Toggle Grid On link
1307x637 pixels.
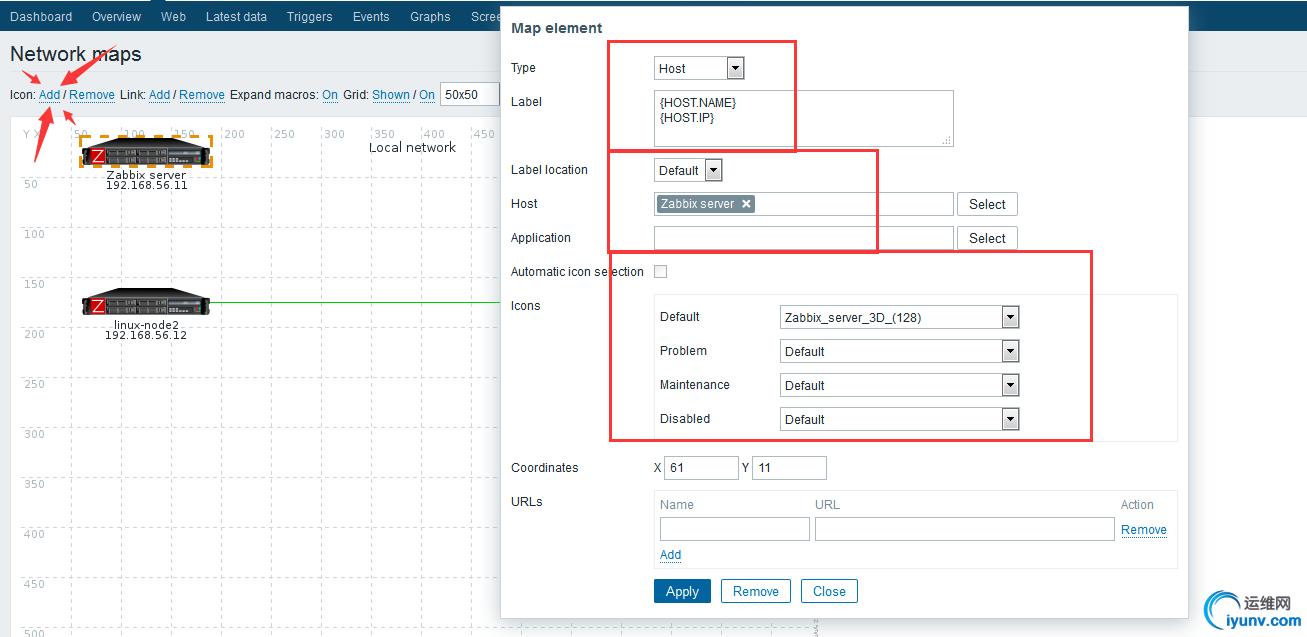pyautogui.click(x=427, y=95)
